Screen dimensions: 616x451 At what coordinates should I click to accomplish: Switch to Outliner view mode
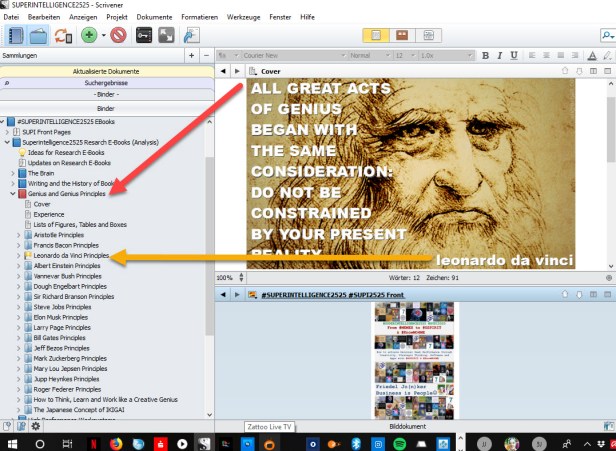click(x=427, y=35)
